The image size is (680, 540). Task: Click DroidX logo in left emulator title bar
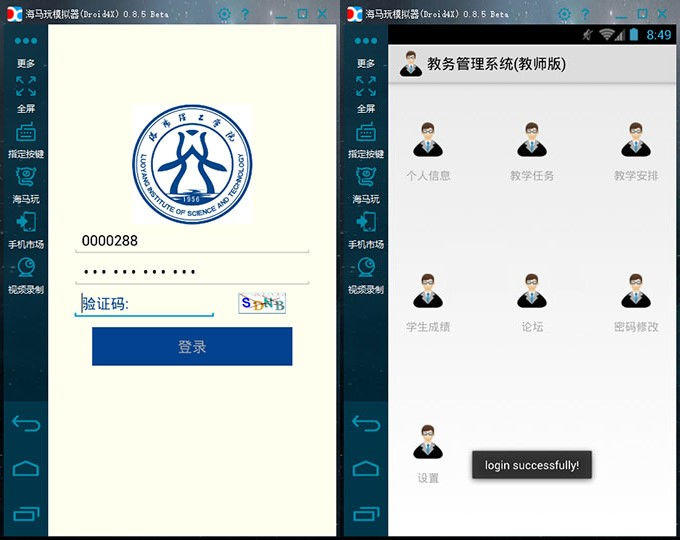(x=14, y=14)
